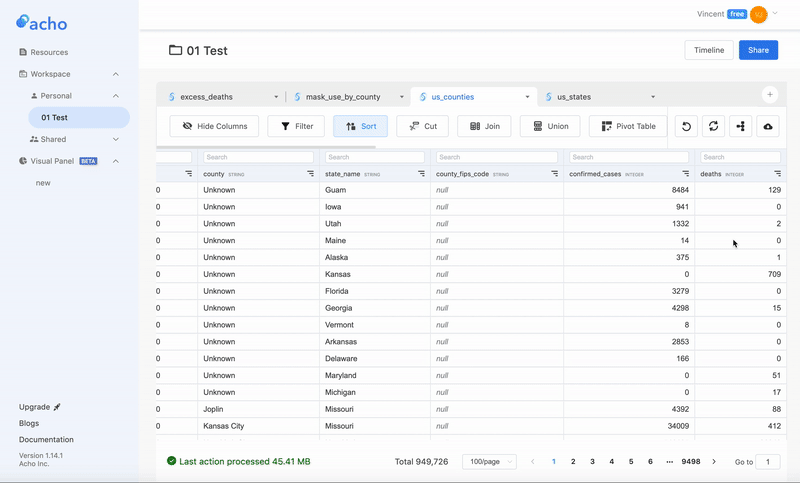Click the blue Share button
This screenshot has height=483, width=800.
coord(758,50)
